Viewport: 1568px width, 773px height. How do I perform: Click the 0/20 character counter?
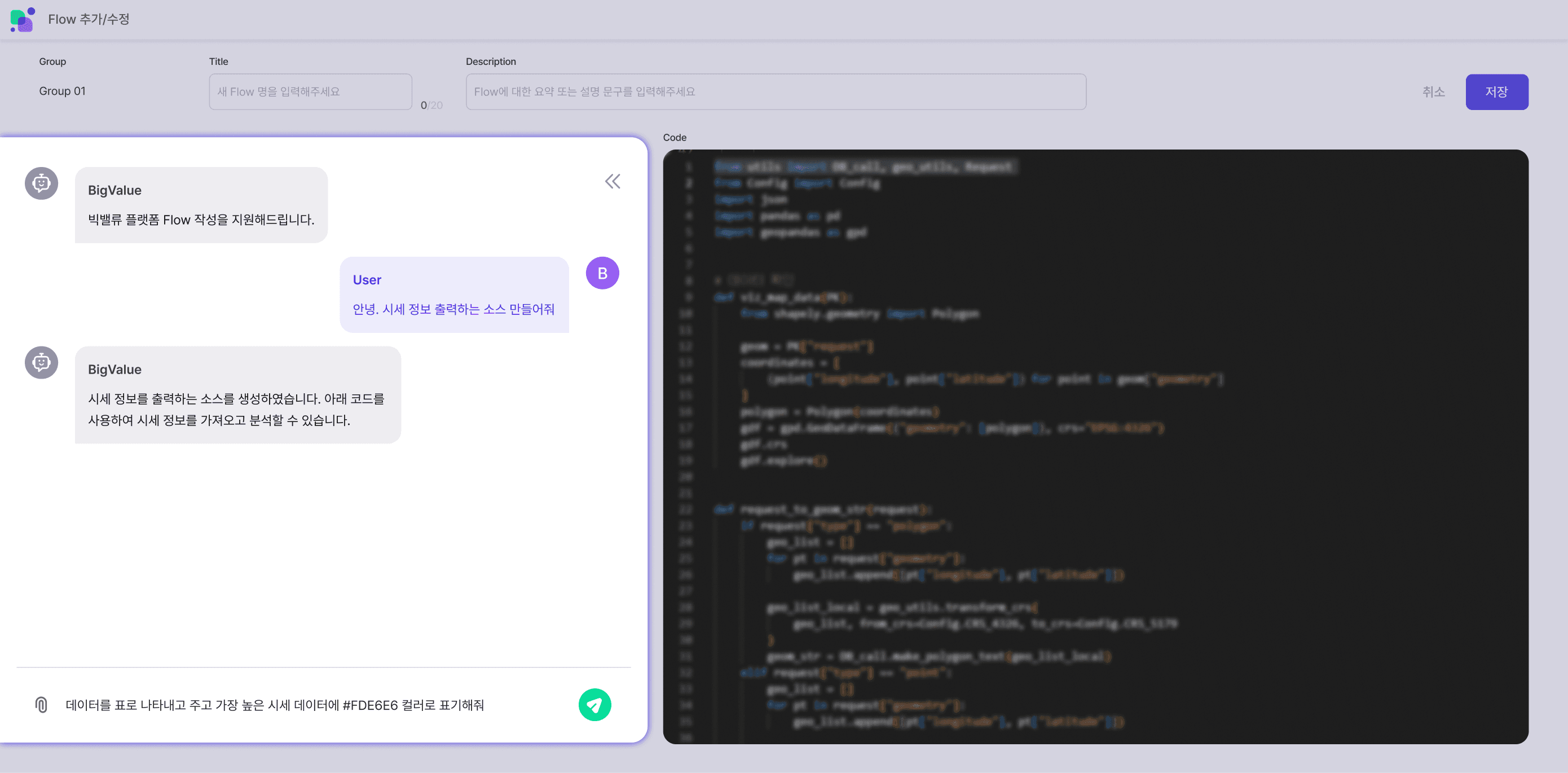[431, 105]
